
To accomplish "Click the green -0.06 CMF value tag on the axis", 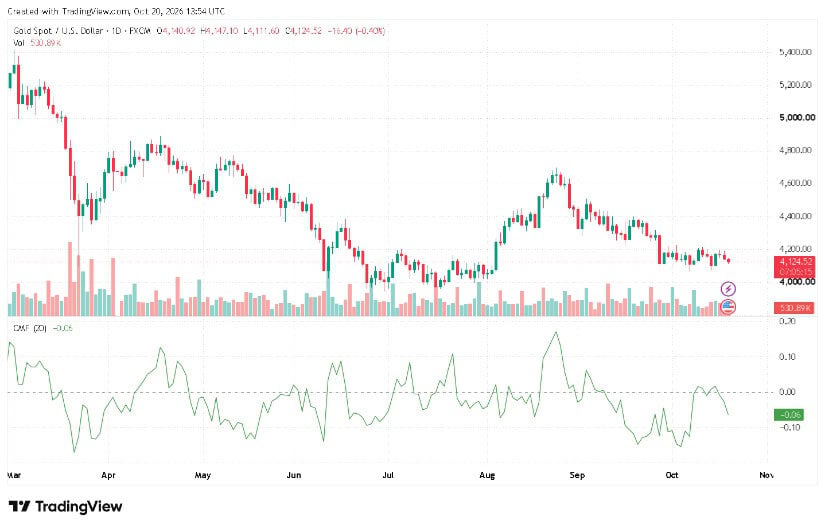I will 789,415.
